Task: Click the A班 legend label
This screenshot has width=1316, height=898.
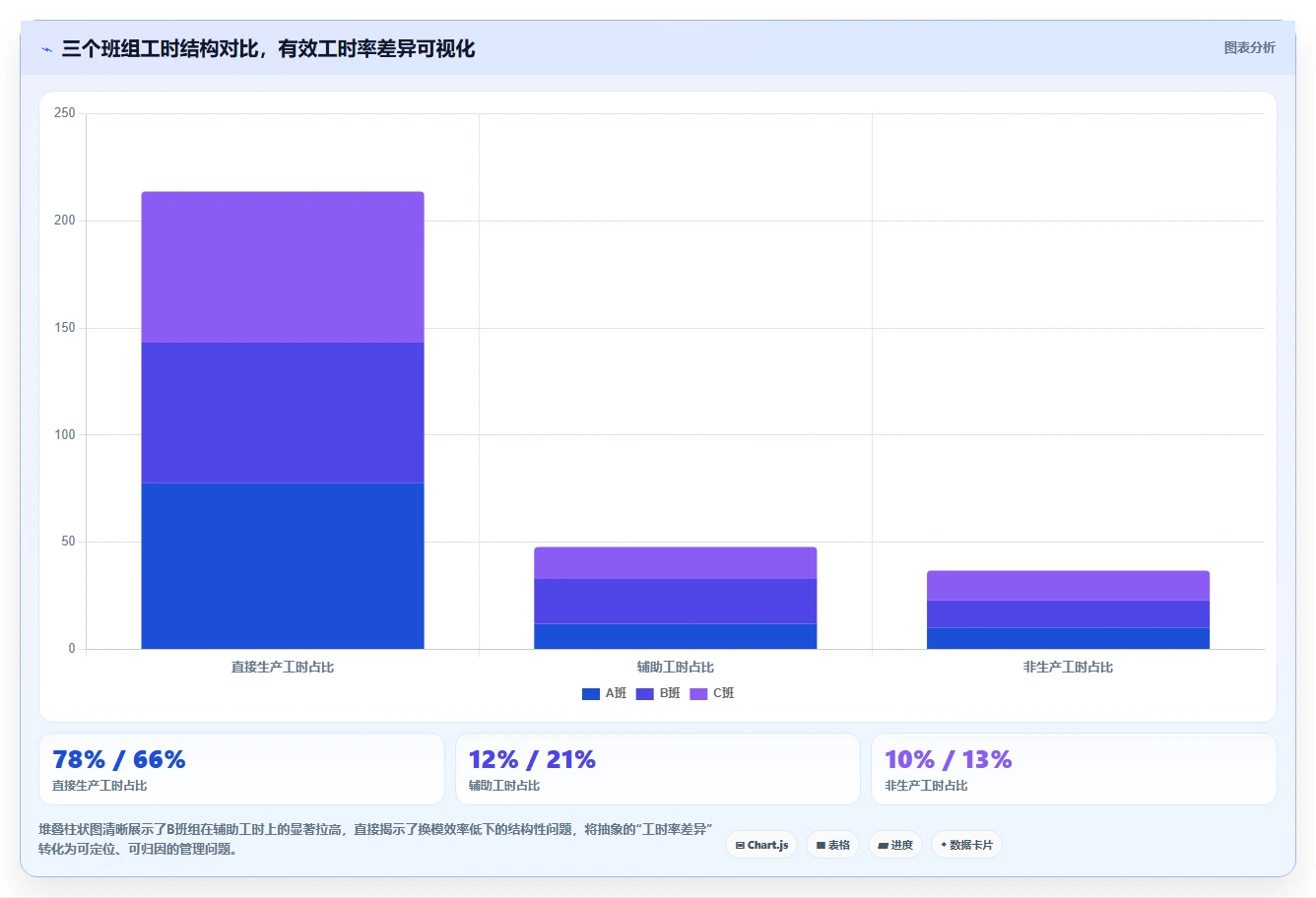Action: (x=616, y=694)
